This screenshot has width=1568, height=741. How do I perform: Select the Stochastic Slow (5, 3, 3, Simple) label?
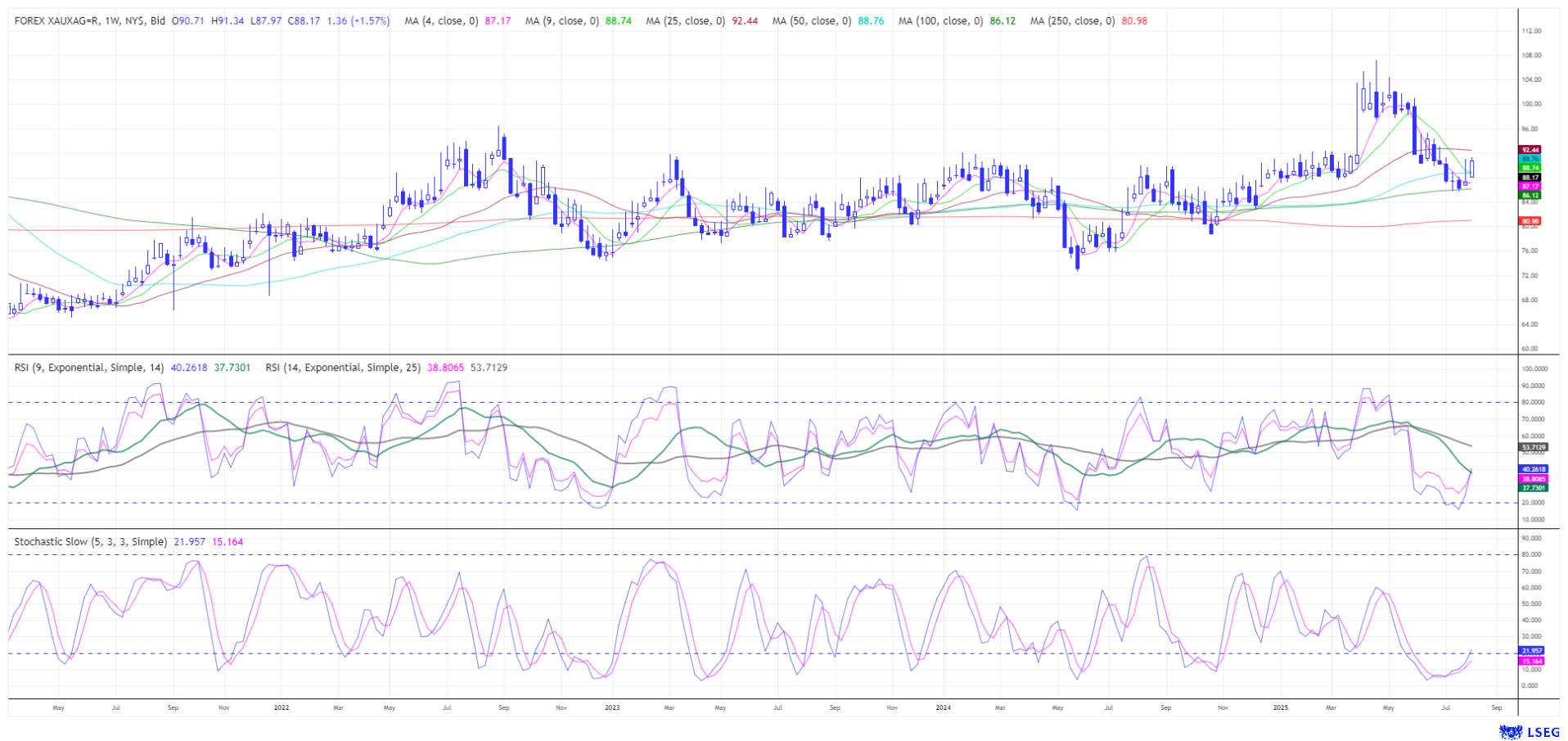click(x=91, y=542)
